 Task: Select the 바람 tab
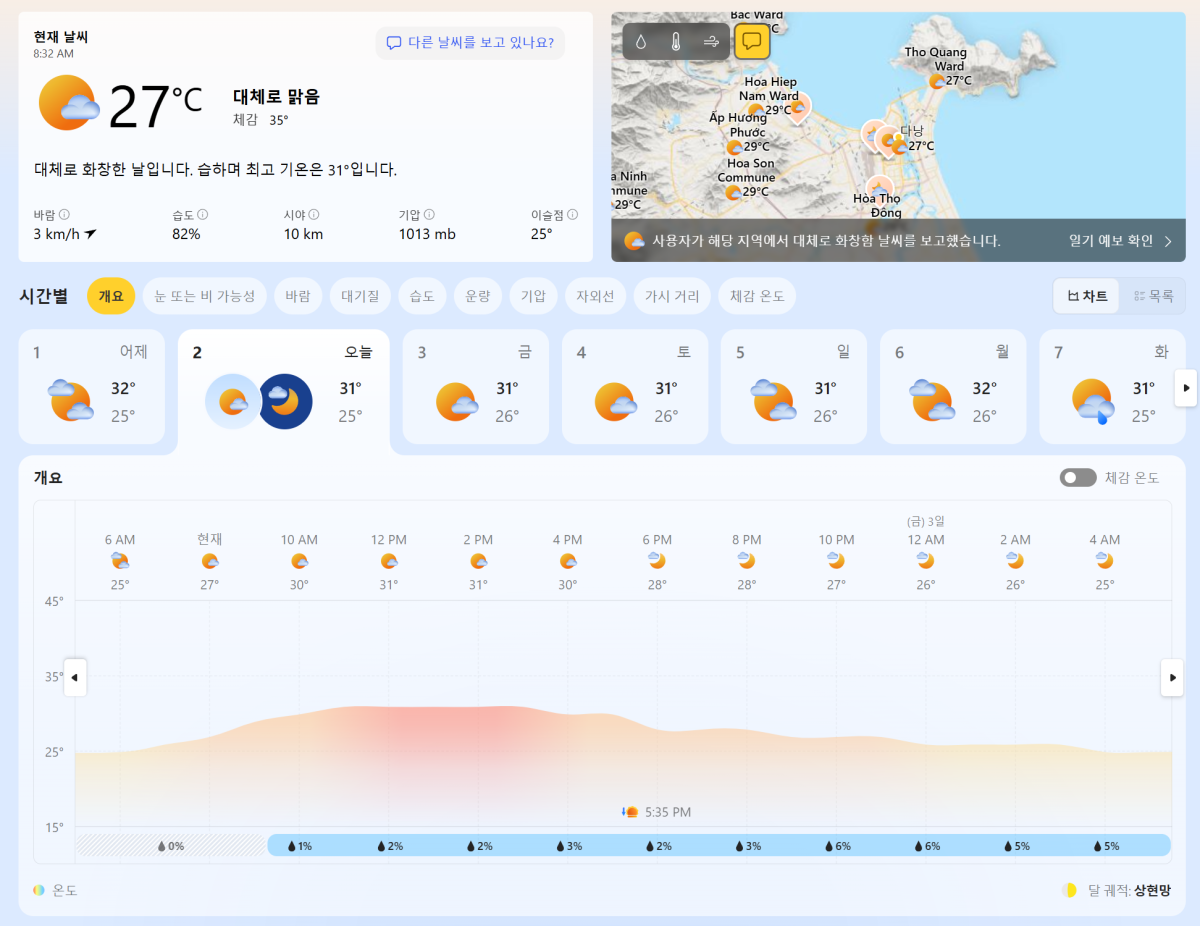coord(297,296)
